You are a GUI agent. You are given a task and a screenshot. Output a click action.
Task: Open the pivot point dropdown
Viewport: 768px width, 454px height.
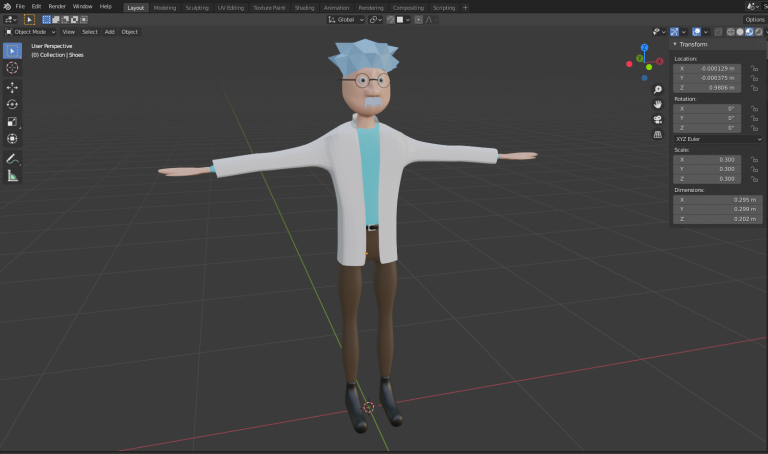click(x=376, y=20)
